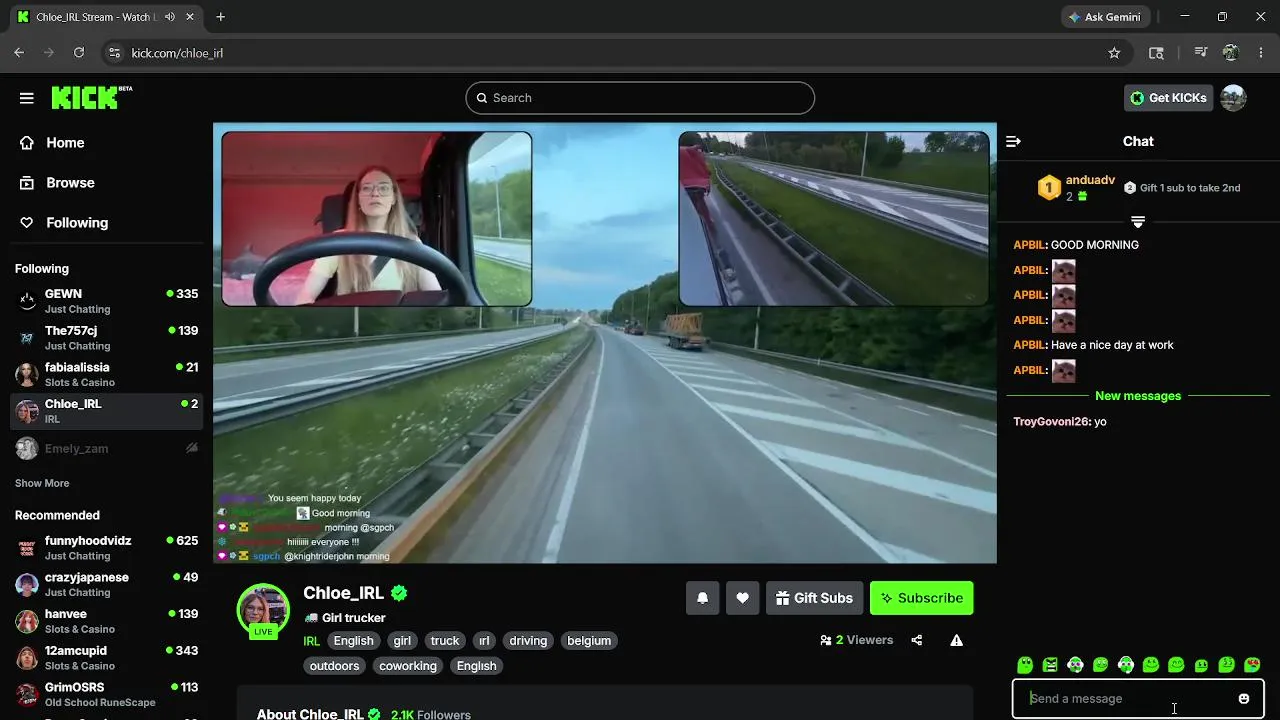
Task: Jump to New messages in chat
Action: [1138, 396]
